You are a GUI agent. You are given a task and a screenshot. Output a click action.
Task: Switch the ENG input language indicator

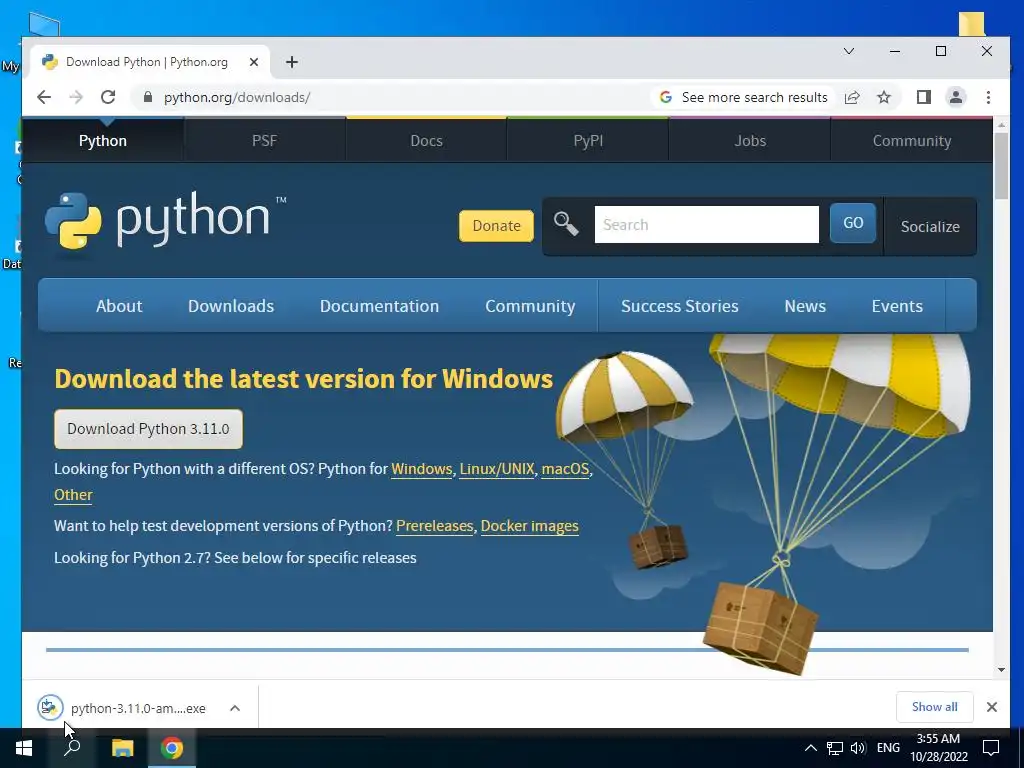click(888, 748)
